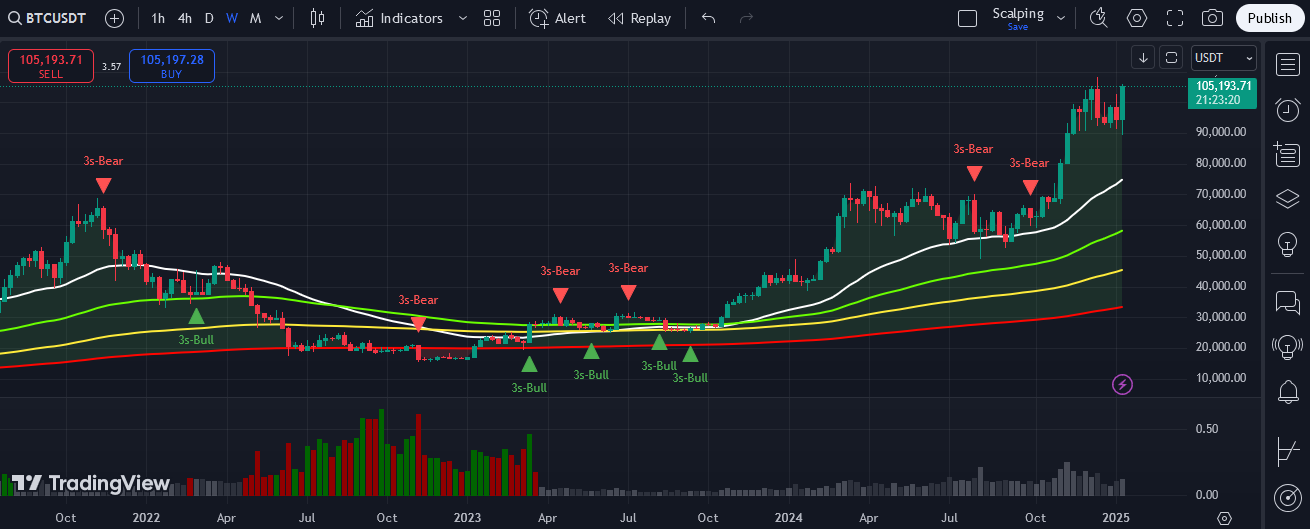The width and height of the screenshot is (1310, 529).
Task: Expand the timeframe interval dropdown arrow
Action: click(279, 18)
